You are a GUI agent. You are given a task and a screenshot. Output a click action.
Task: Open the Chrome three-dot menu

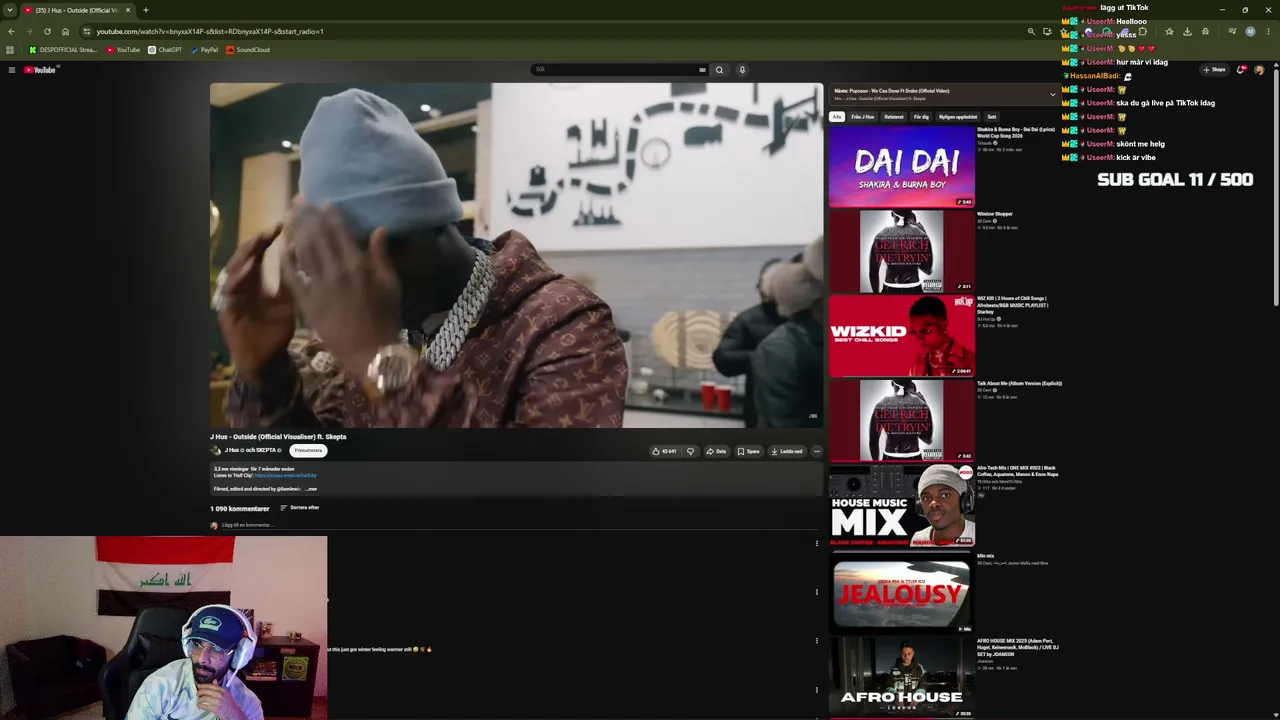click(x=1267, y=31)
